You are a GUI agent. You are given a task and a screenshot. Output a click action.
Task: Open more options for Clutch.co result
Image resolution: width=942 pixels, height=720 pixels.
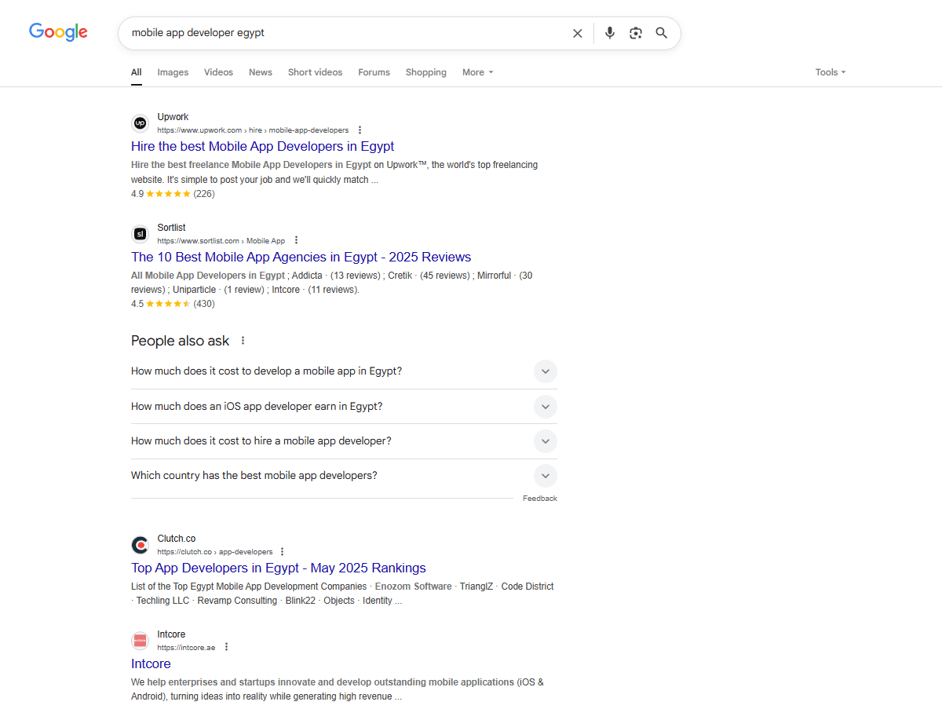(282, 552)
